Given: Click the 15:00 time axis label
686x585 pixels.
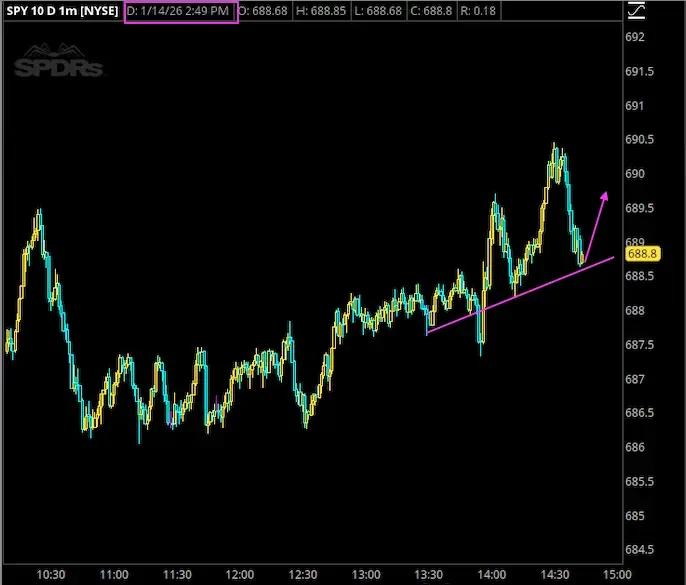Looking at the screenshot, I should [617, 574].
